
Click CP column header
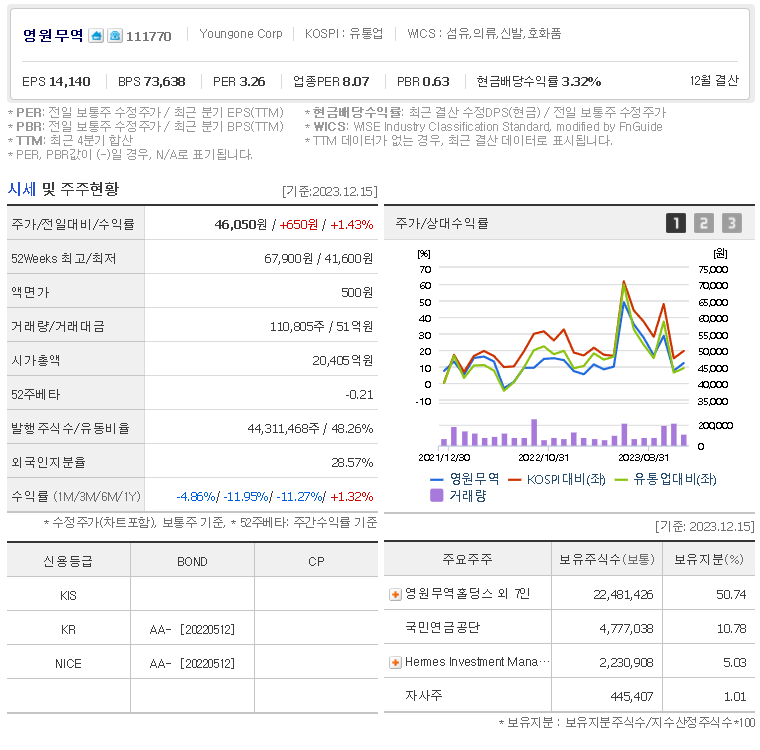point(317,561)
